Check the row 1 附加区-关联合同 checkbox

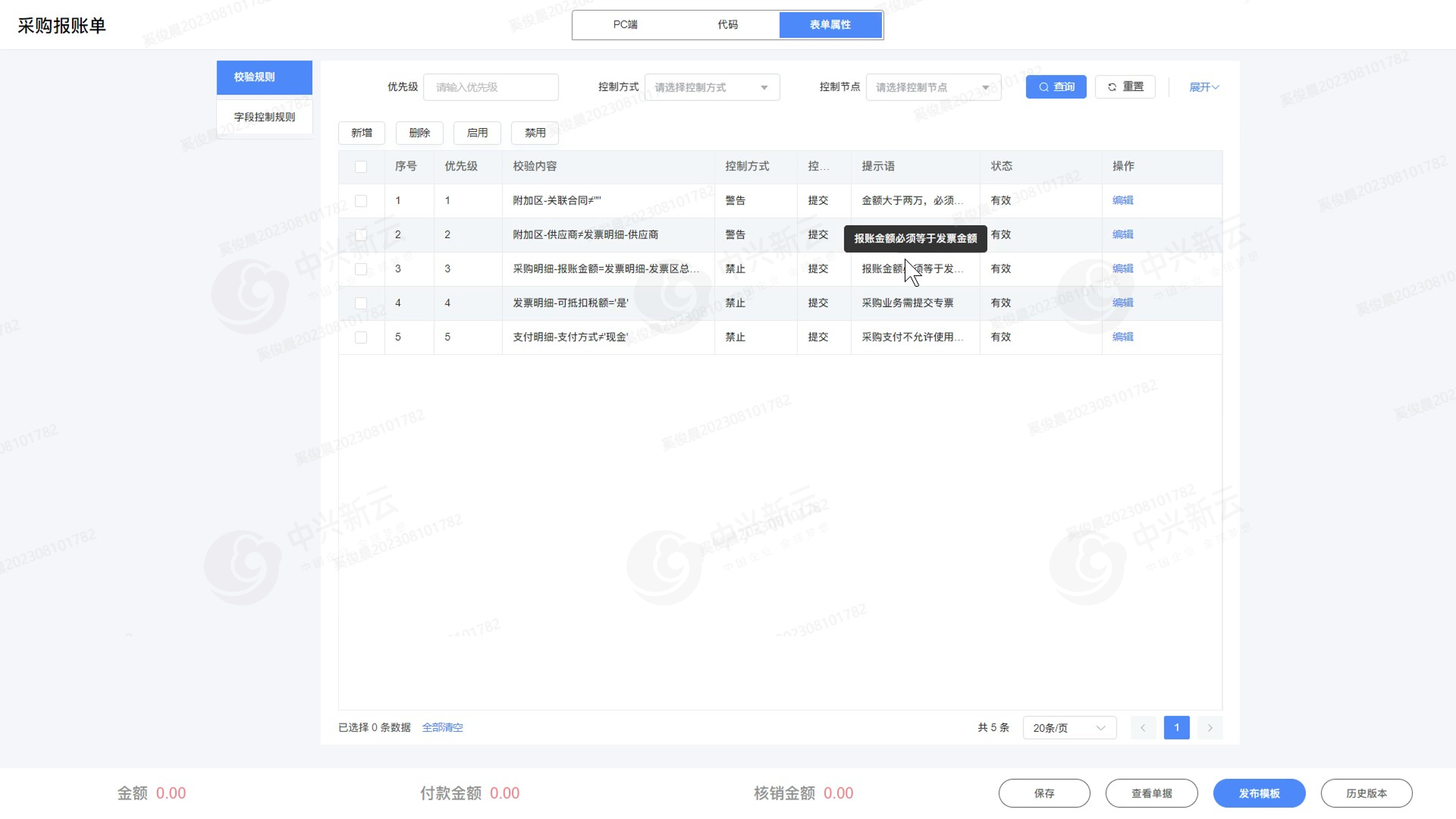(x=361, y=201)
